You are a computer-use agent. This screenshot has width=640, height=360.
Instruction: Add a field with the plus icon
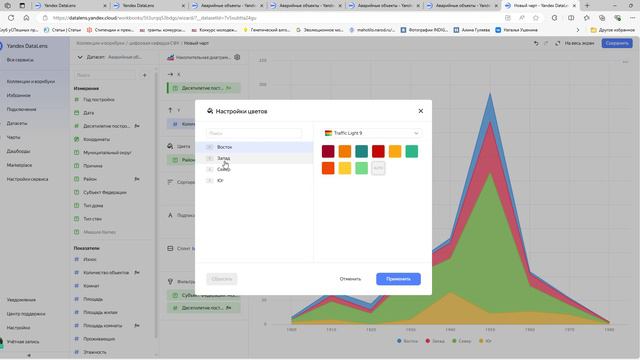[144, 75]
